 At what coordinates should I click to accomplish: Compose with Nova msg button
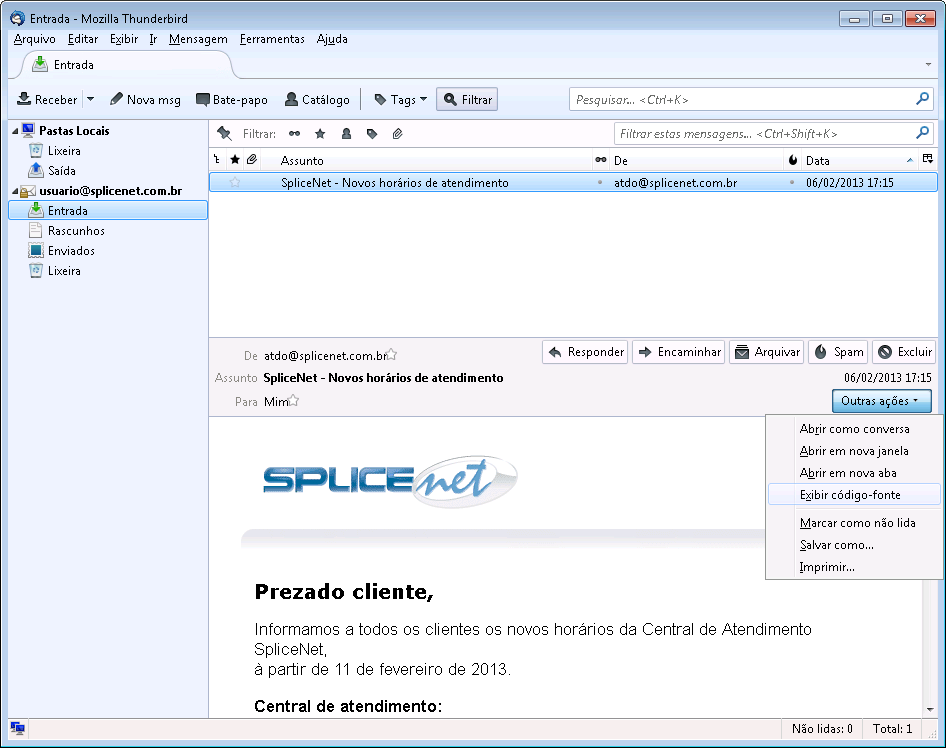pyautogui.click(x=145, y=100)
